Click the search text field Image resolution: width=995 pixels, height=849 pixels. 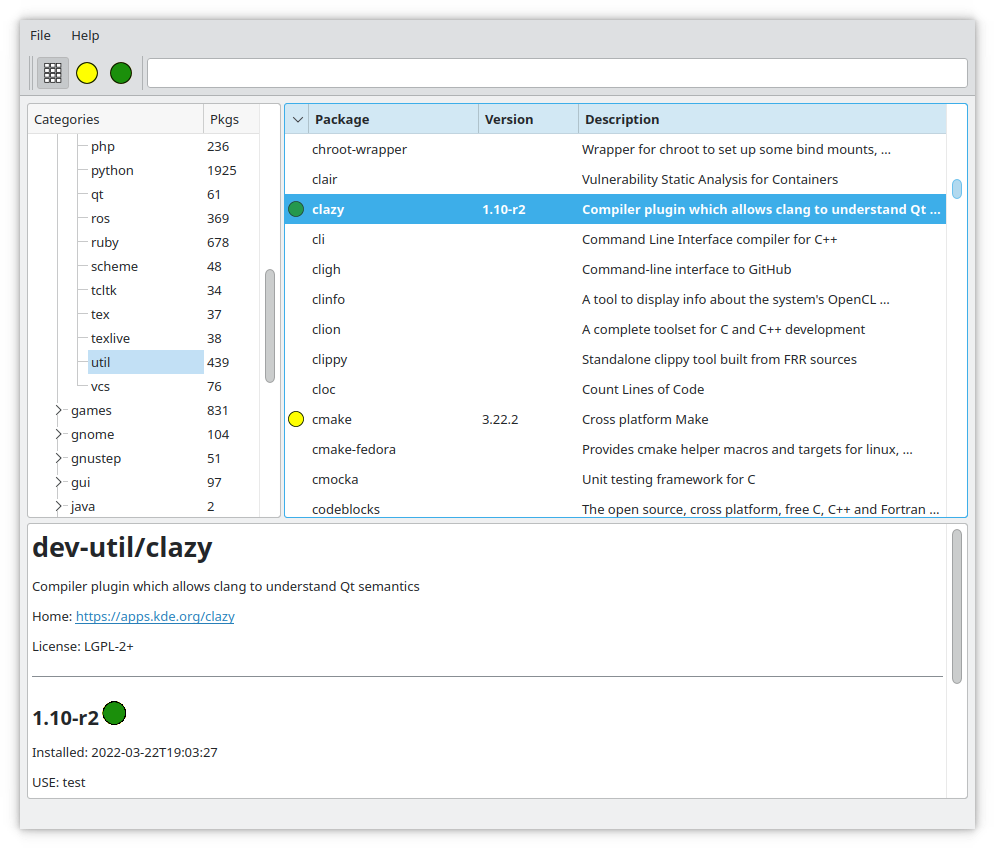556,73
